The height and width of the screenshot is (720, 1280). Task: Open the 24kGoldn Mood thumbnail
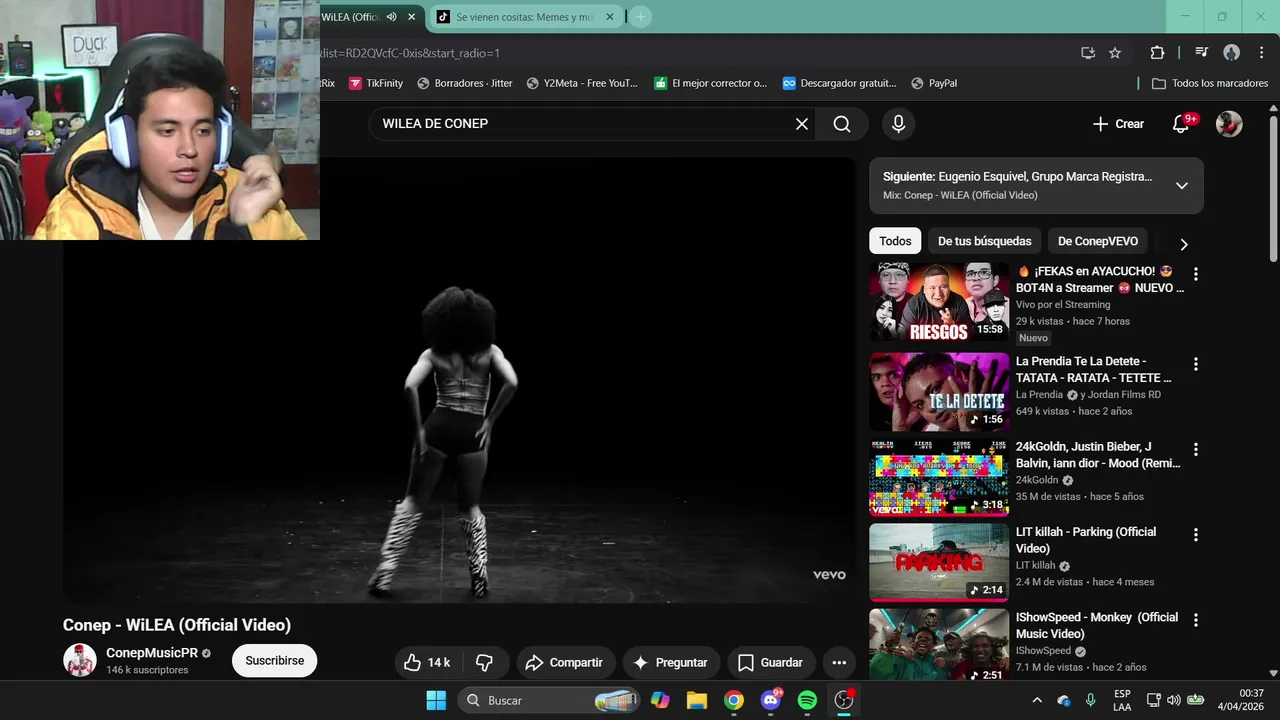click(939, 477)
